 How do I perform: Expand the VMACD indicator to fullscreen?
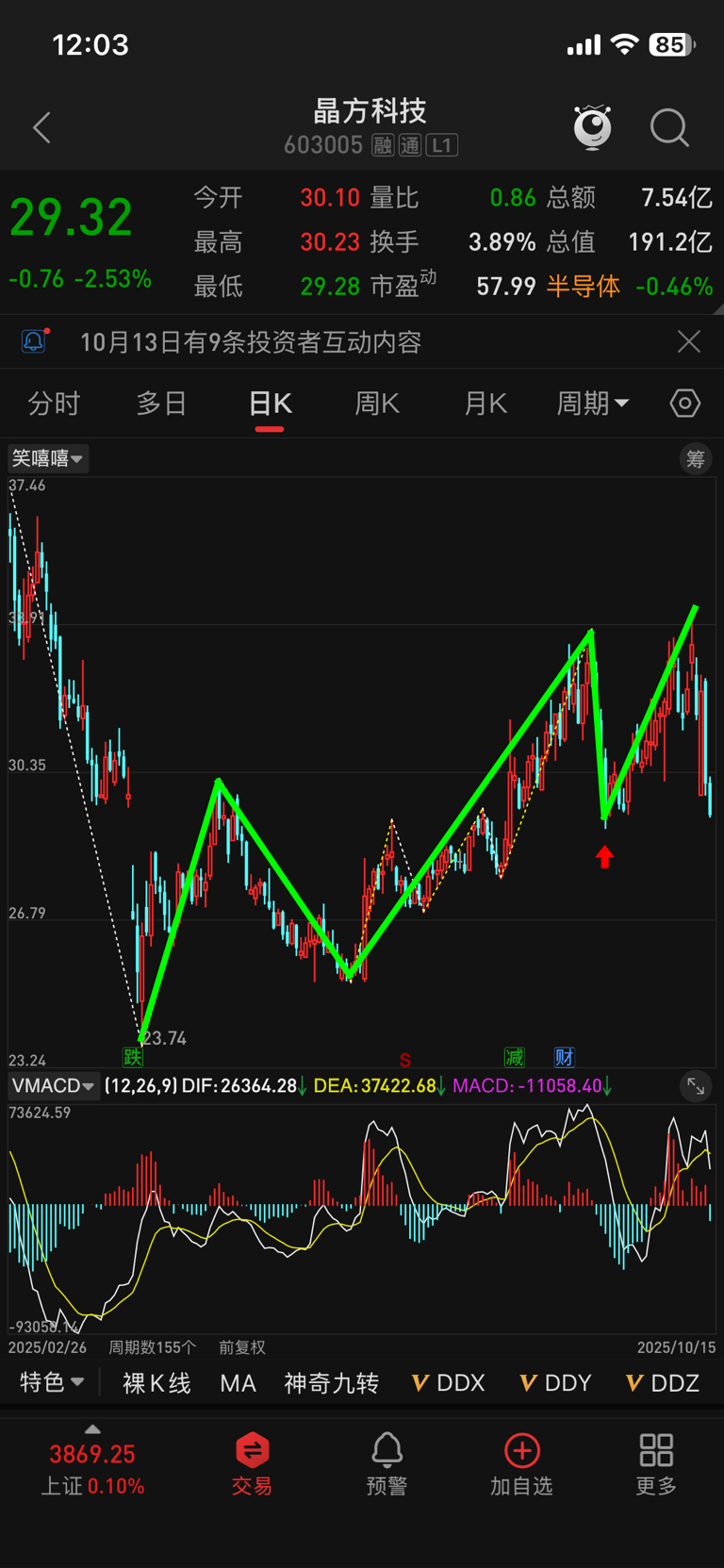click(x=696, y=1086)
